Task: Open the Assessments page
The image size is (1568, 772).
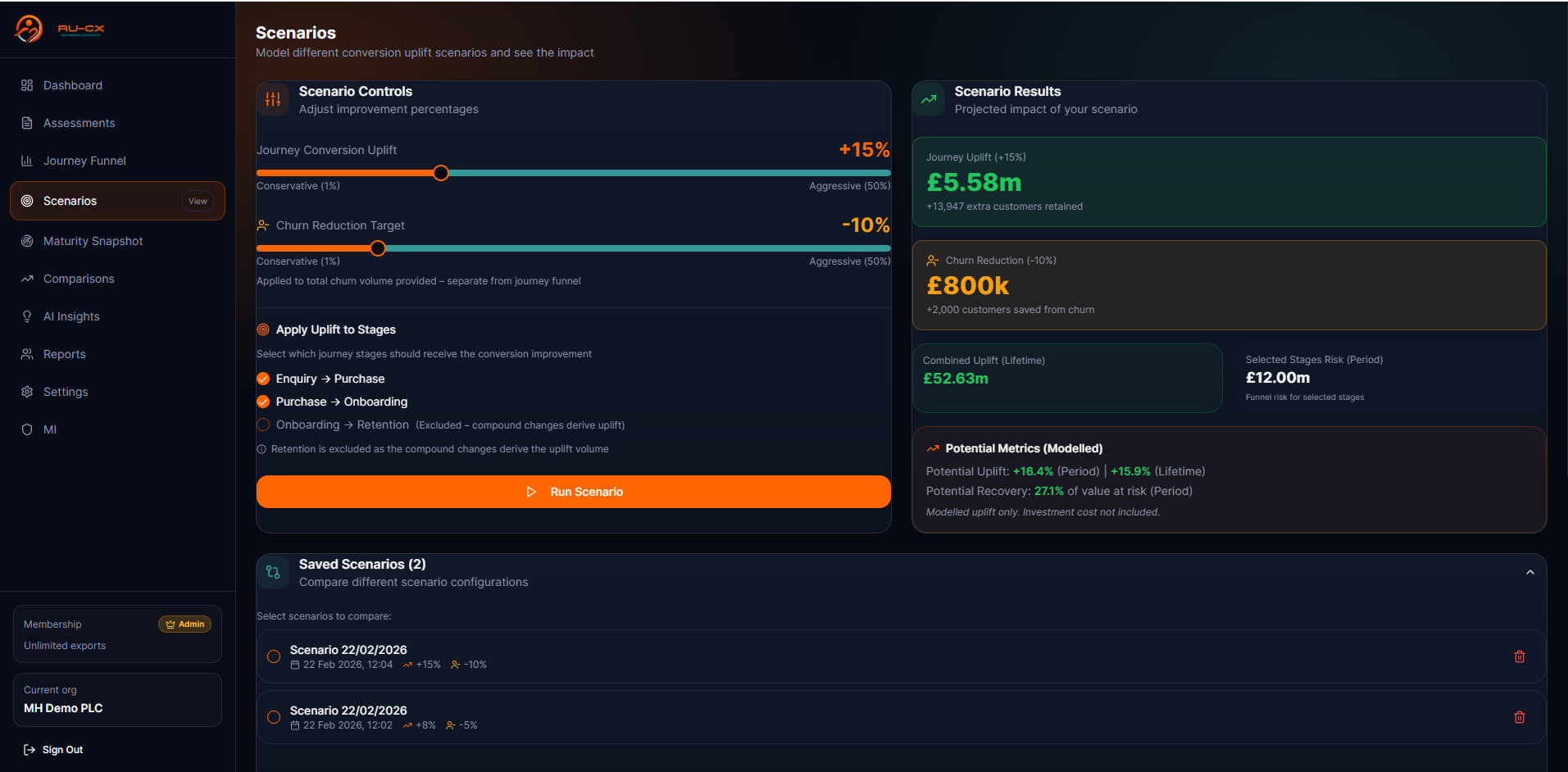Action: click(78, 122)
